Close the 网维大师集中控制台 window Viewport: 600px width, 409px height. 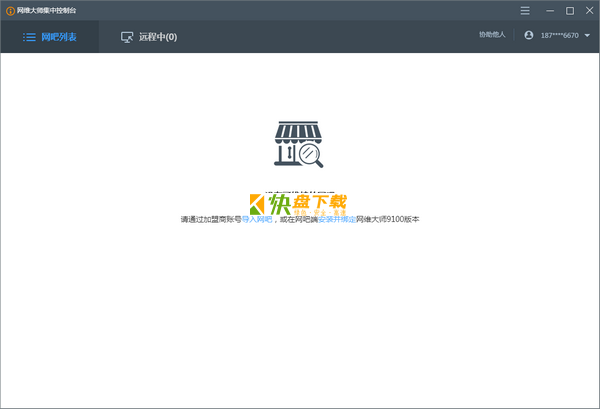pyautogui.click(x=589, y=11)
